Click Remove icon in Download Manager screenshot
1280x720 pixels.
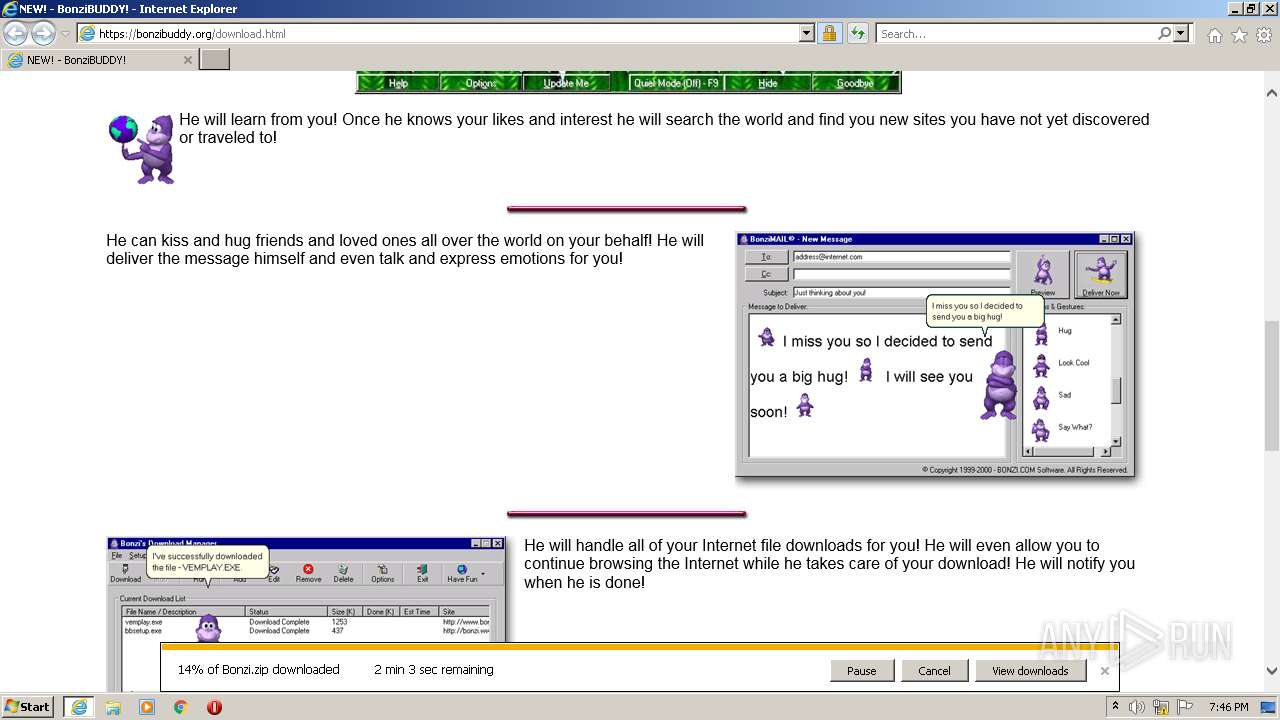[308, 573]
